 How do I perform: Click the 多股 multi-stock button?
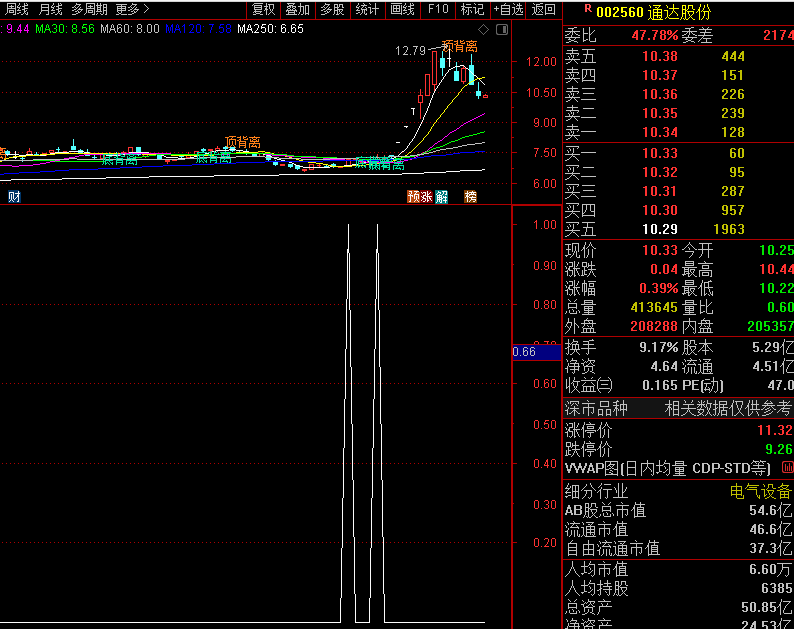(333, 9)
